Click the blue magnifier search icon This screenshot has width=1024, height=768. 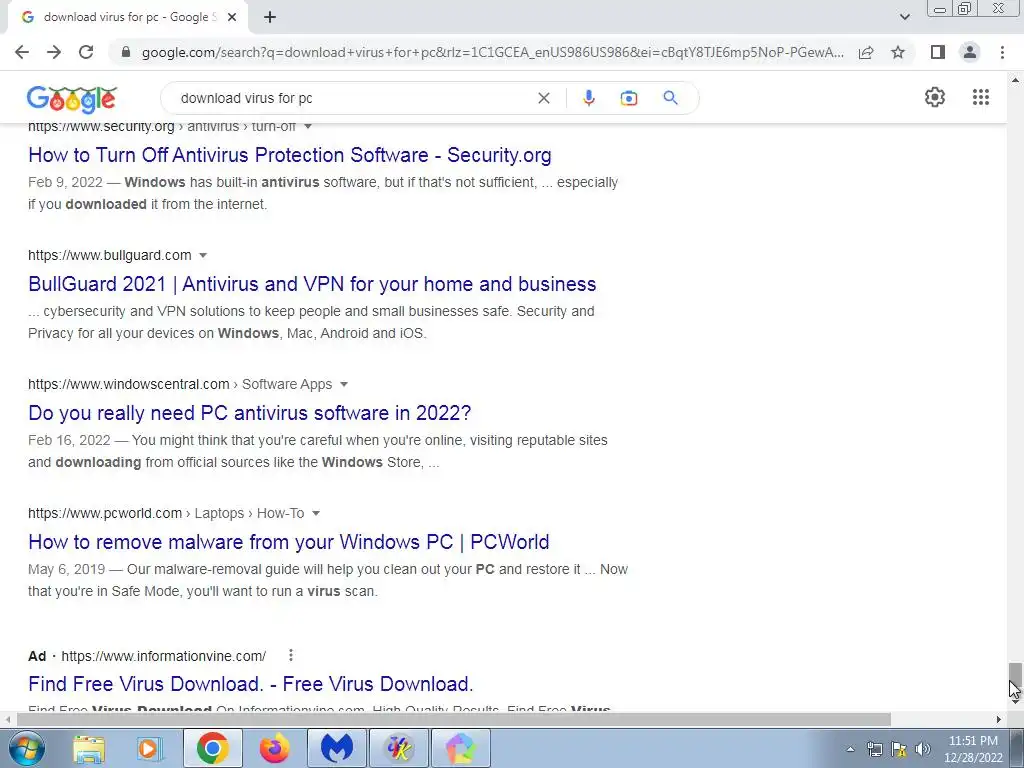[670, 98]
